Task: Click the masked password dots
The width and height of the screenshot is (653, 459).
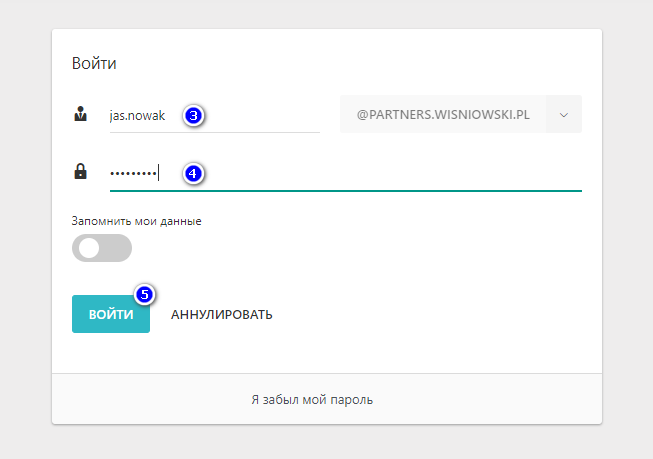Action: pyautogui.click(x=133, y=173)
